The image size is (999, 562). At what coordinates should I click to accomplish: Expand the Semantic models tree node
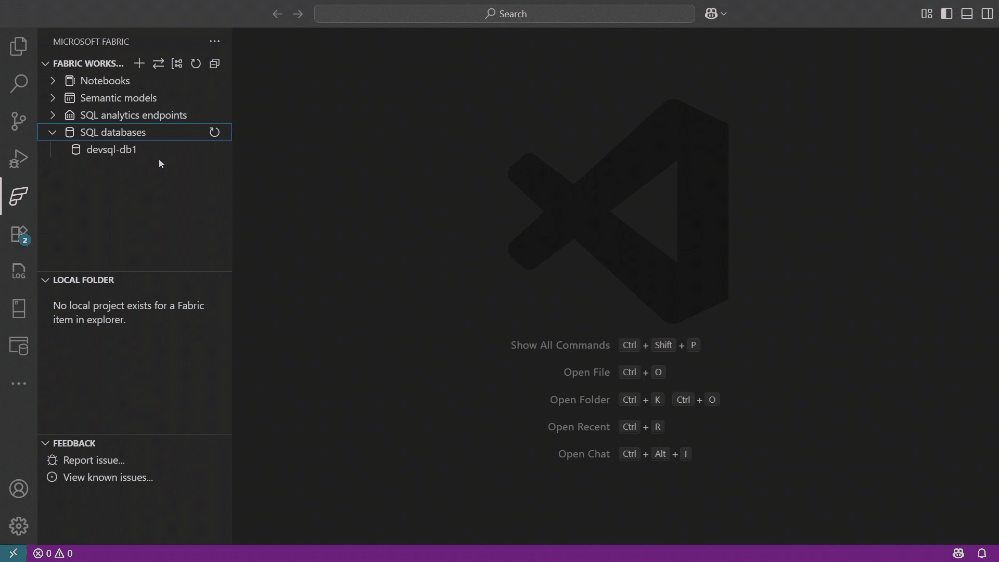point(53,98)
